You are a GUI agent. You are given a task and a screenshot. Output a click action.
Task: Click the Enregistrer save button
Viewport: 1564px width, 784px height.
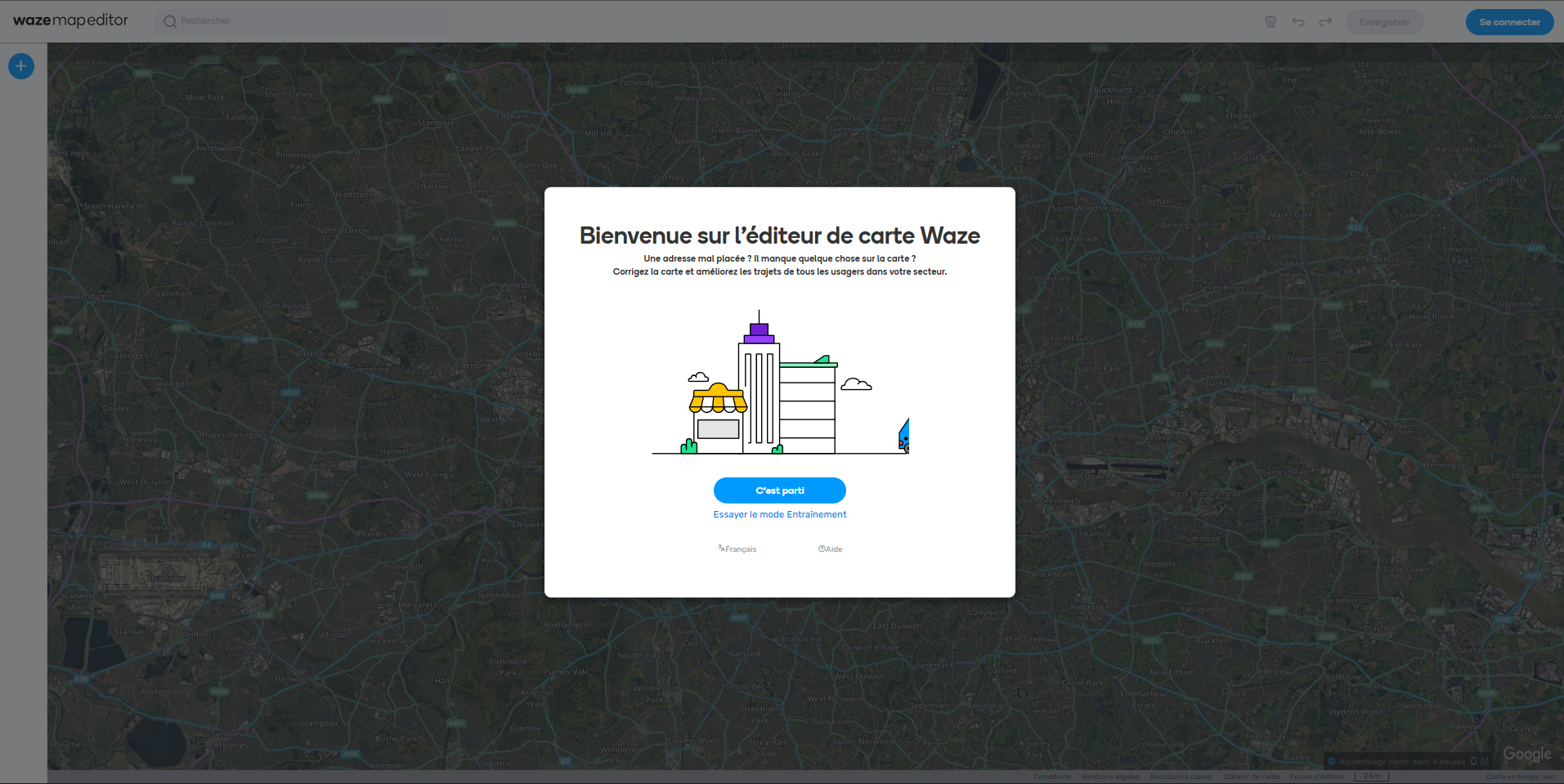pyautogui.click(x=1384, y=22)
